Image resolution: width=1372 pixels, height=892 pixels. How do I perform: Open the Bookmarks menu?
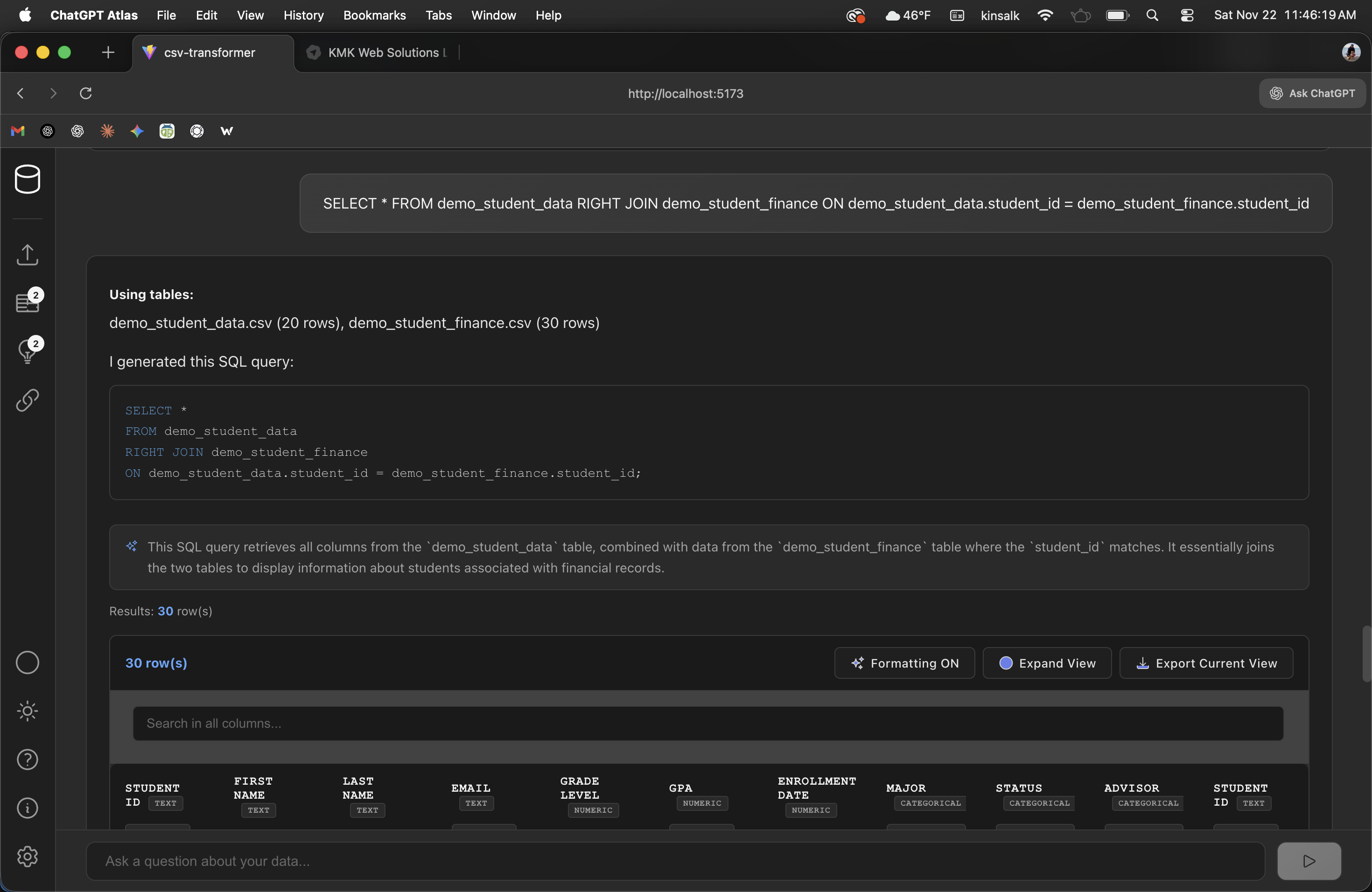tap(374, 15)
